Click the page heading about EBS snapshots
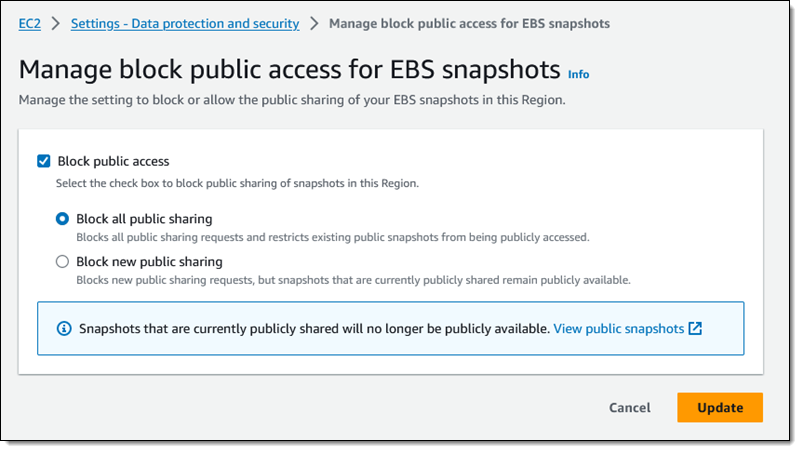 289,70
